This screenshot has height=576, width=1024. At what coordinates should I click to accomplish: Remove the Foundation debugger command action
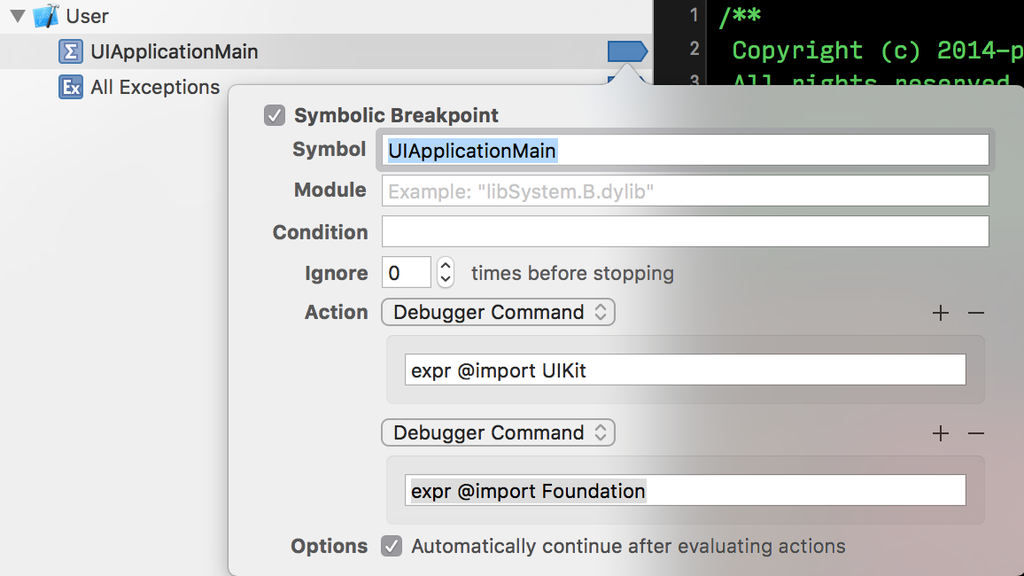(976, 433)
